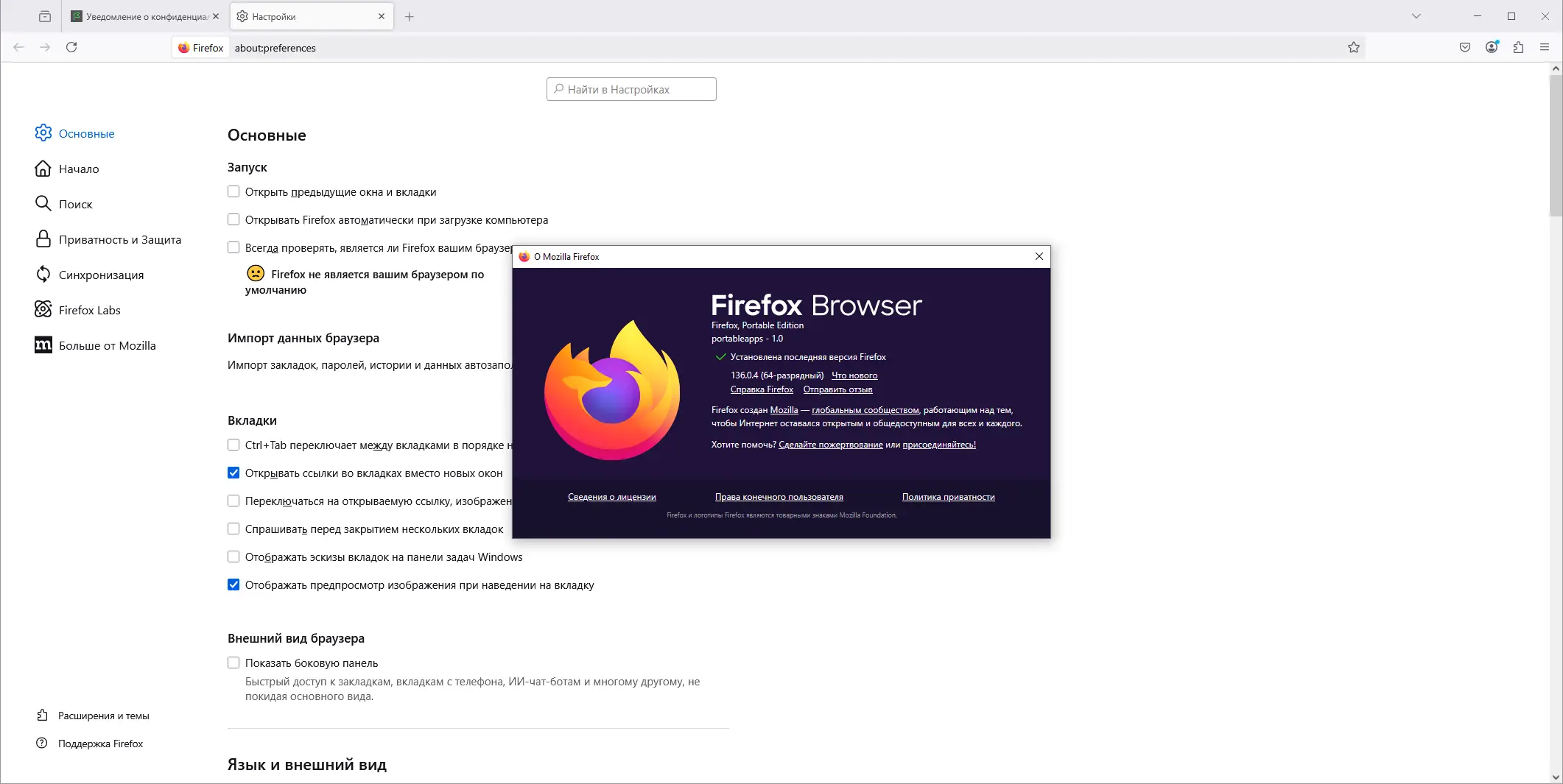Close the Уведомление о конфиденциальности tab

(x=216, y=16)
